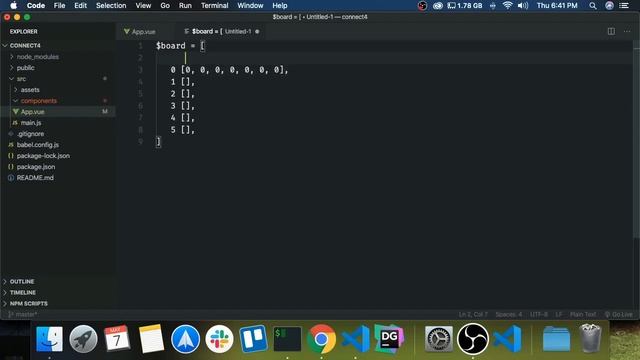Open Notification Center list icon
The height and width of the screenshot is (360, 640).
(624, 6)
